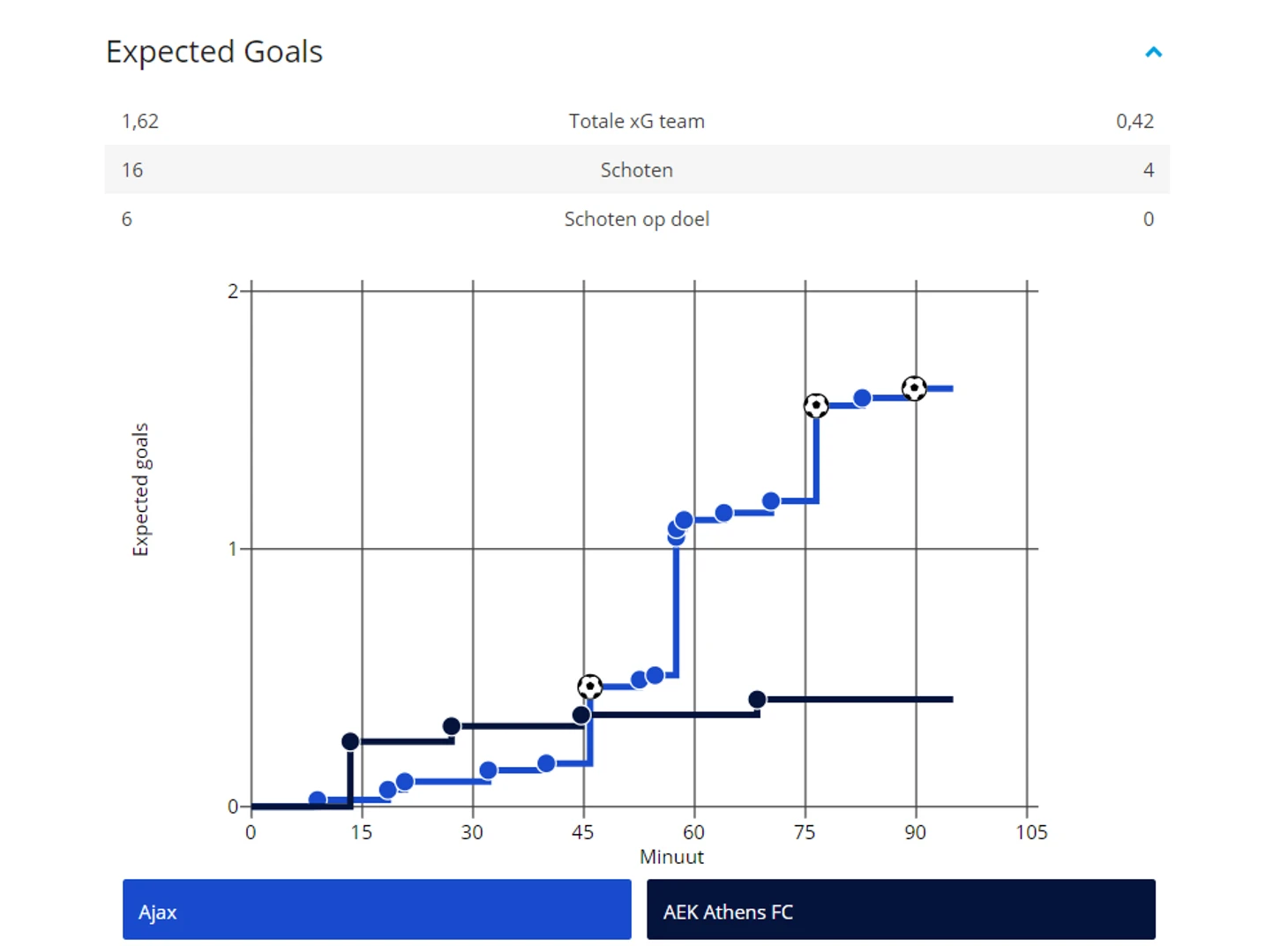Click the first Ajax shot dot near minute 9
The width and height of the screenshot is (1288, 946).
[318, 800]
